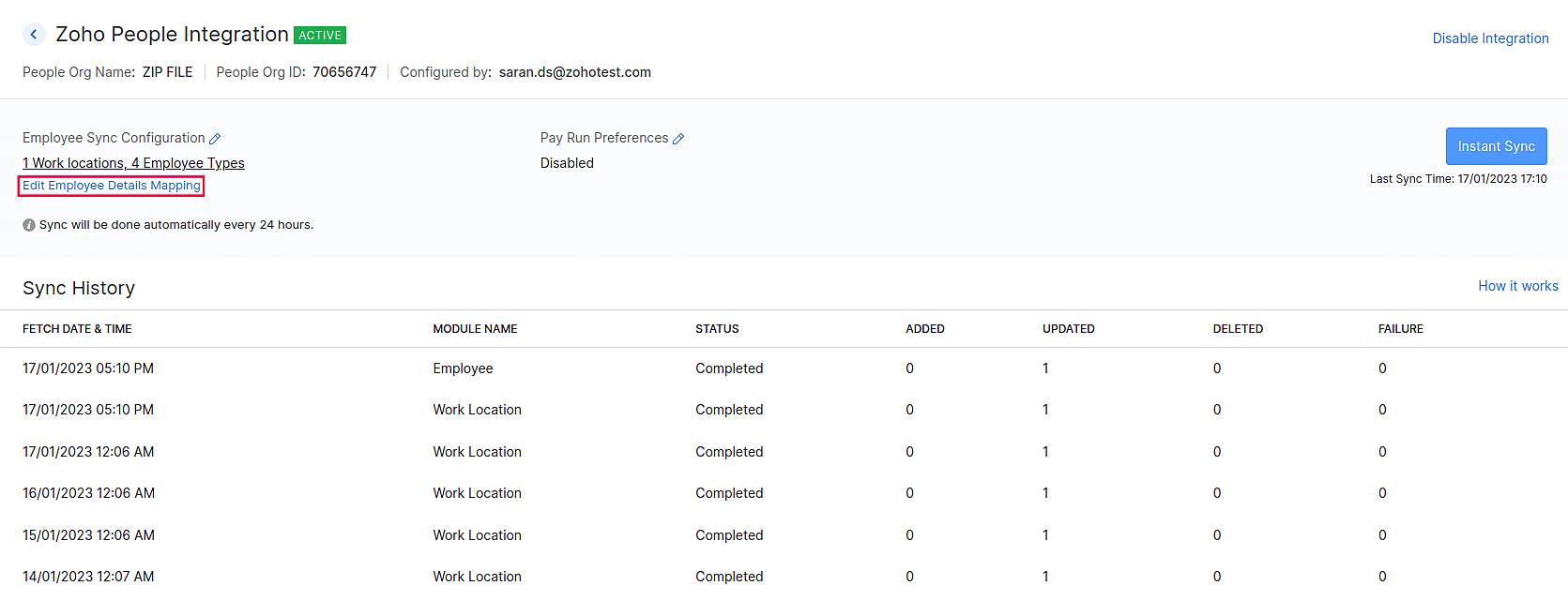Click the Instant Sync button

[x=1496, y=146]
